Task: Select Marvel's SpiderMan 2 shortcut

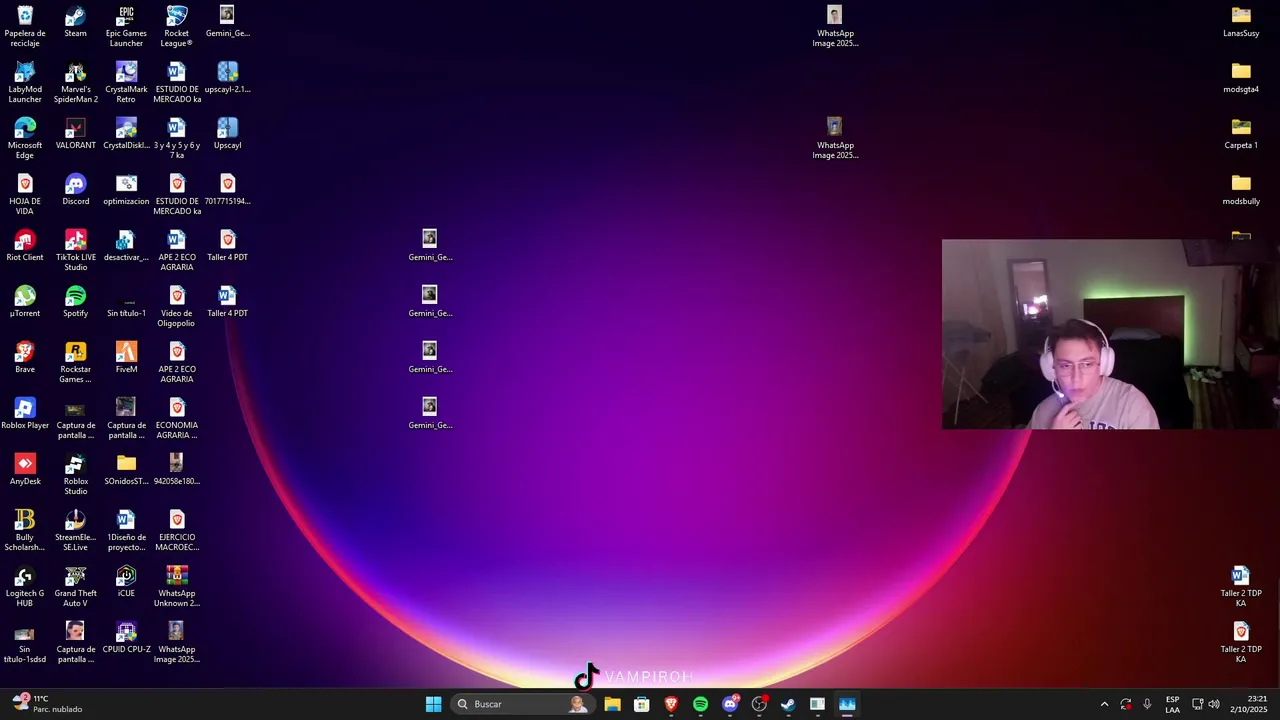Action: [x=75, y=83]
